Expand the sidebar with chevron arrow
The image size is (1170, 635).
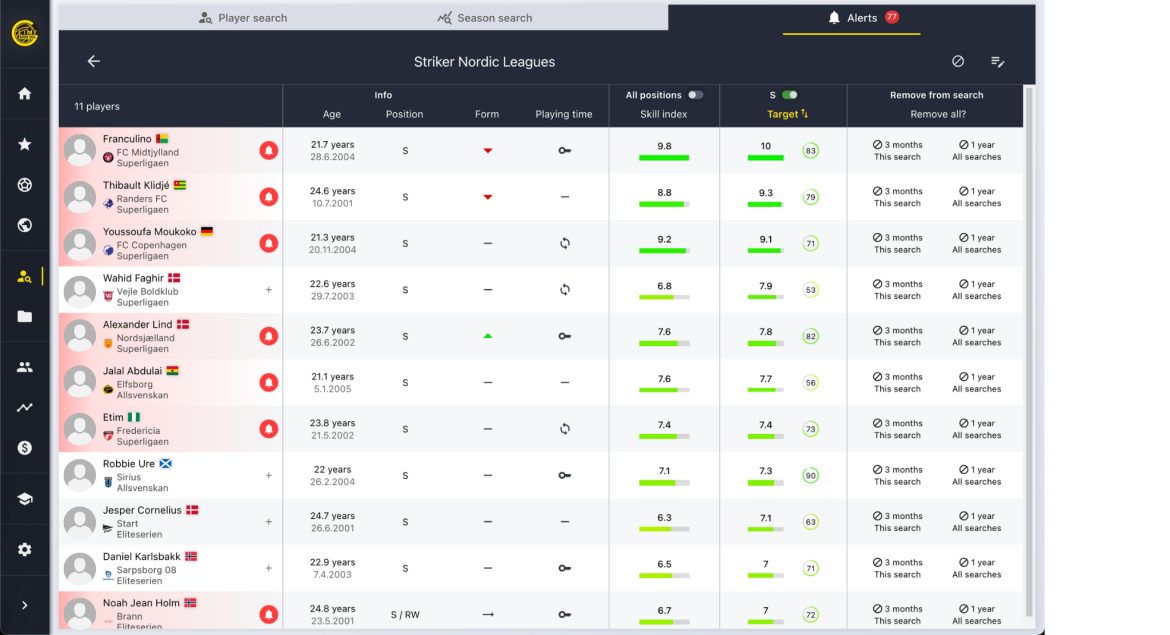[24, 605]
